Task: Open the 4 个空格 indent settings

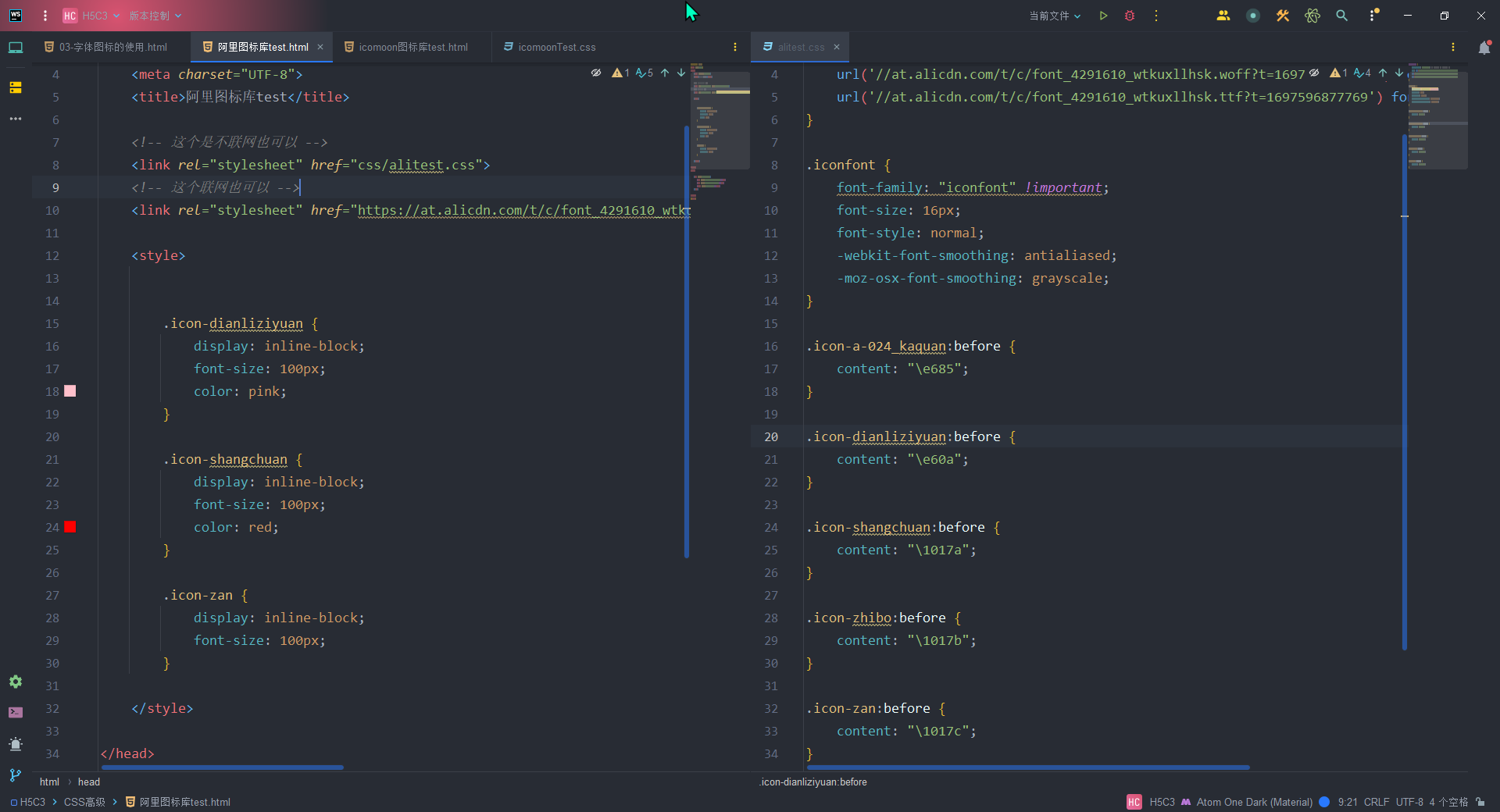Action: coord(1448,802)
